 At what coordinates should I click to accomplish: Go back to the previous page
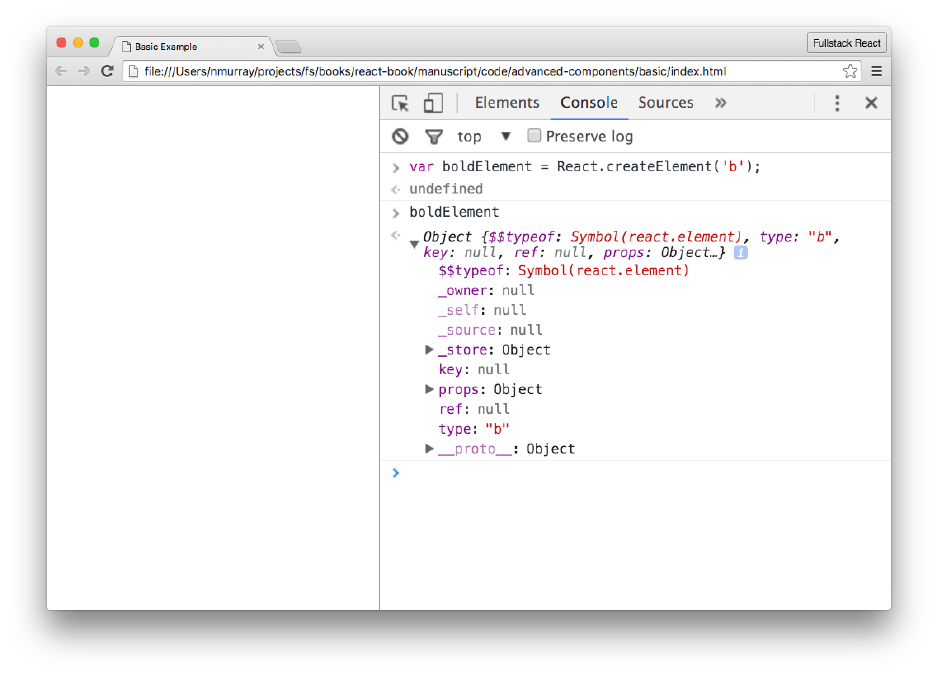(61, 71)
